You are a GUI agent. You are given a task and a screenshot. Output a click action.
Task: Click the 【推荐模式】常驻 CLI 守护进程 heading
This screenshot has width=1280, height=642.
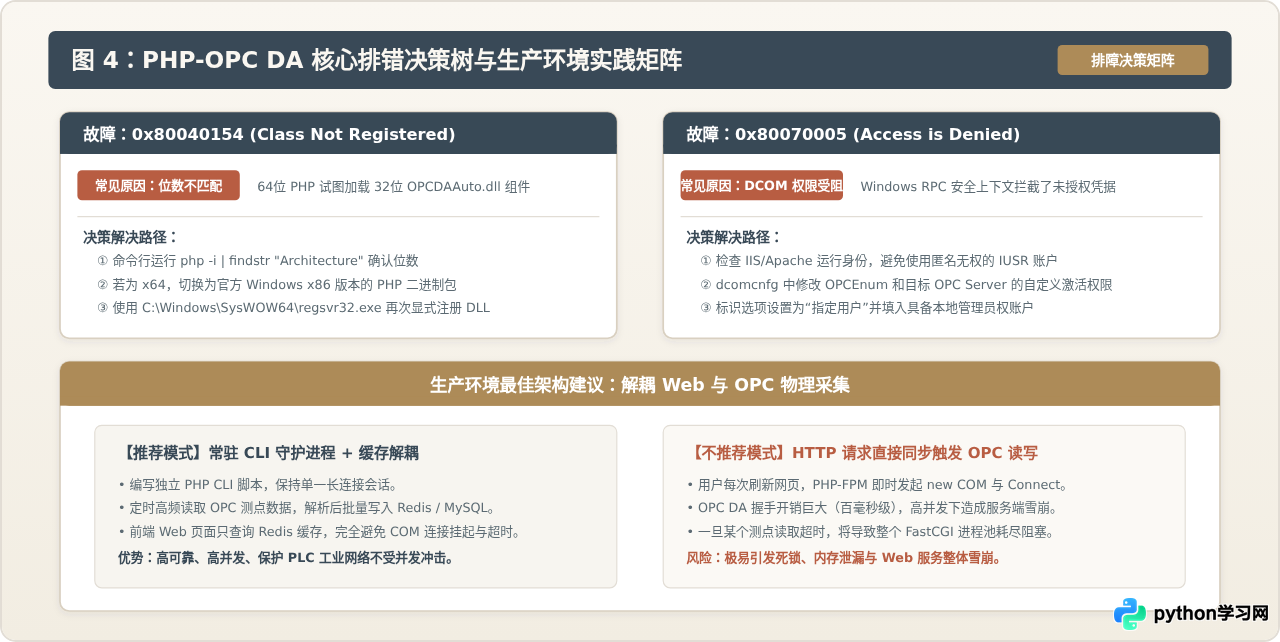[x=268, y=453]
